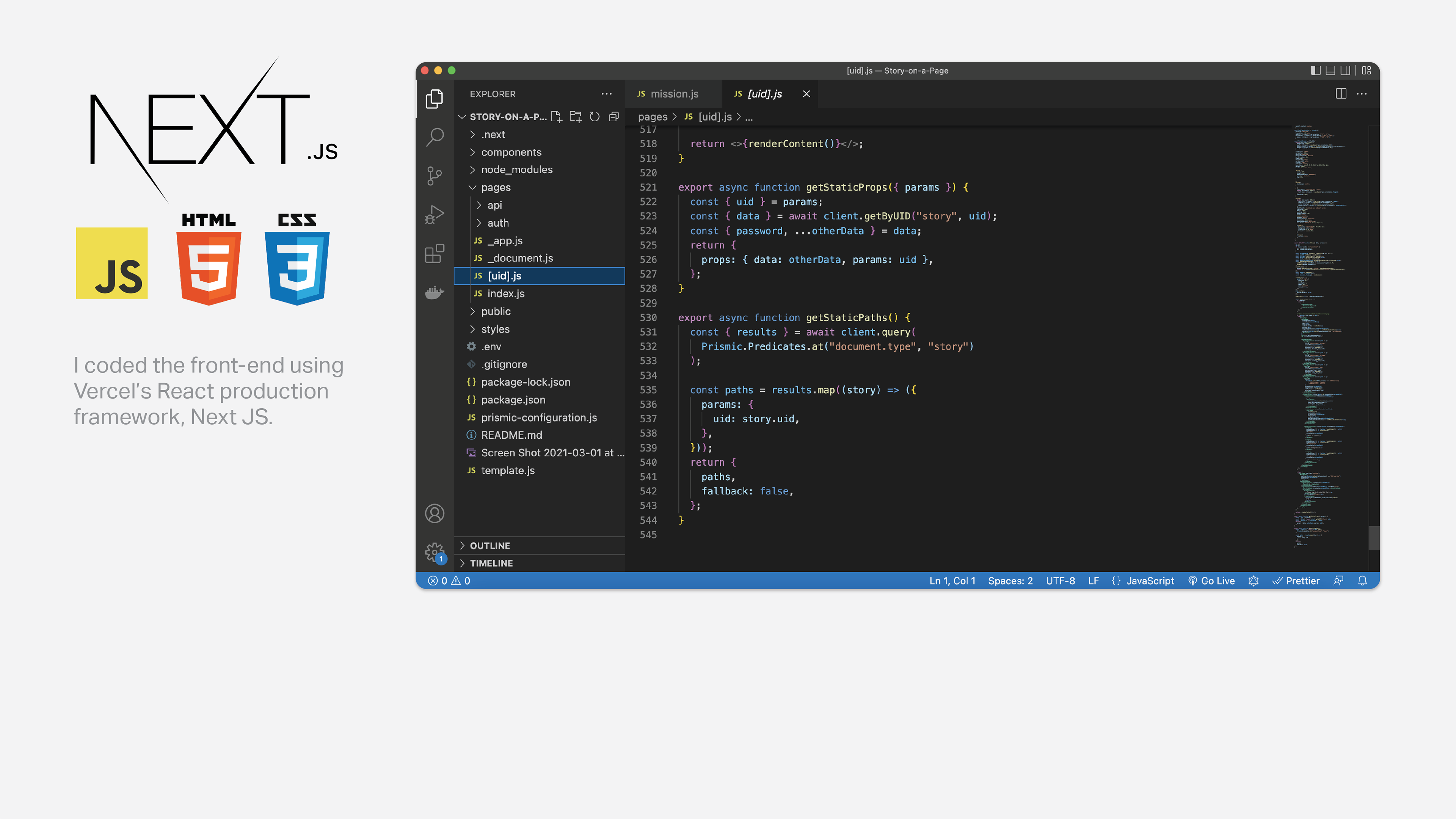Expand the OUTLINE section
The height and width of the screenshot is (819, 1456).
540,546
